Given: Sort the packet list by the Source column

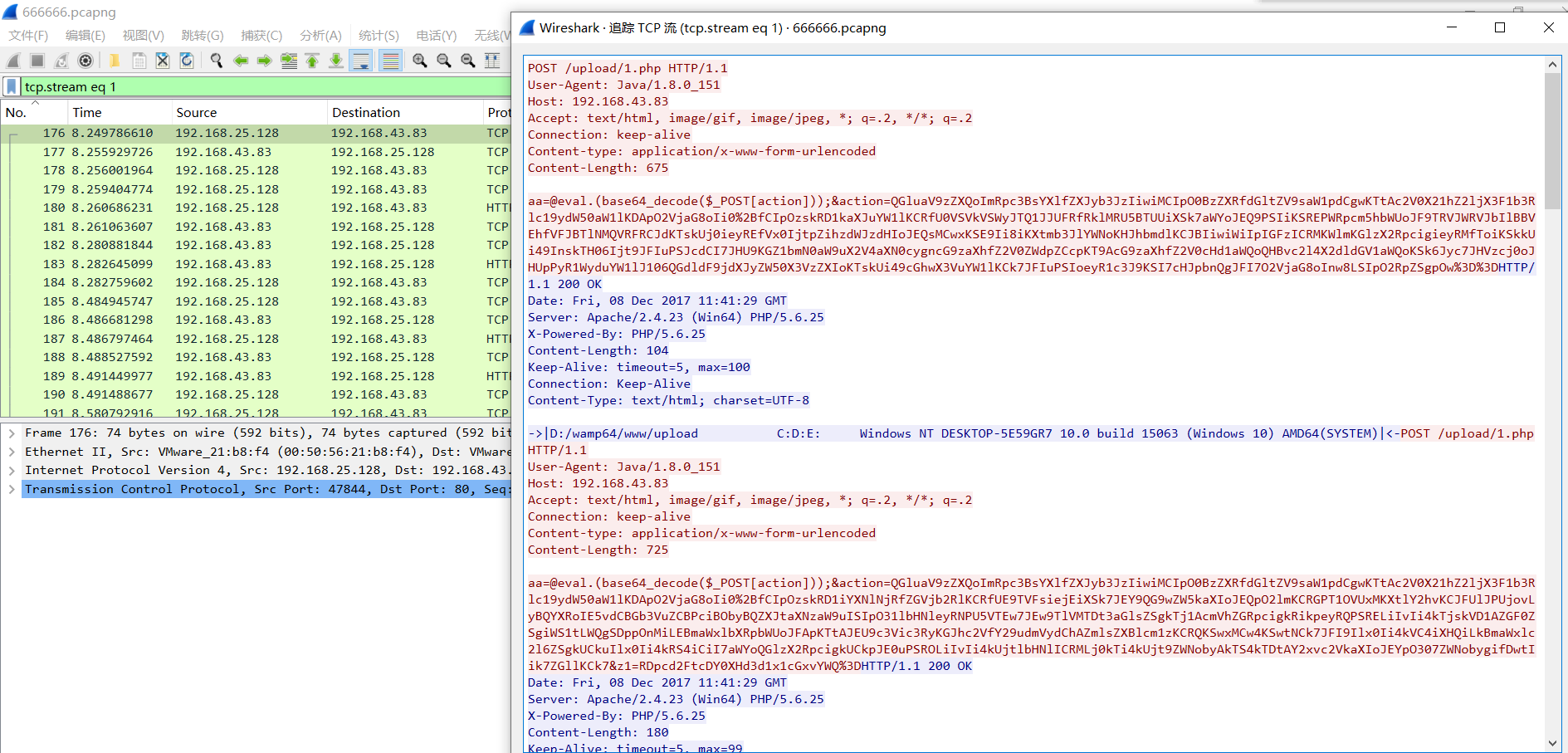Looking at the screenshot, I should [x=249, y=112].
